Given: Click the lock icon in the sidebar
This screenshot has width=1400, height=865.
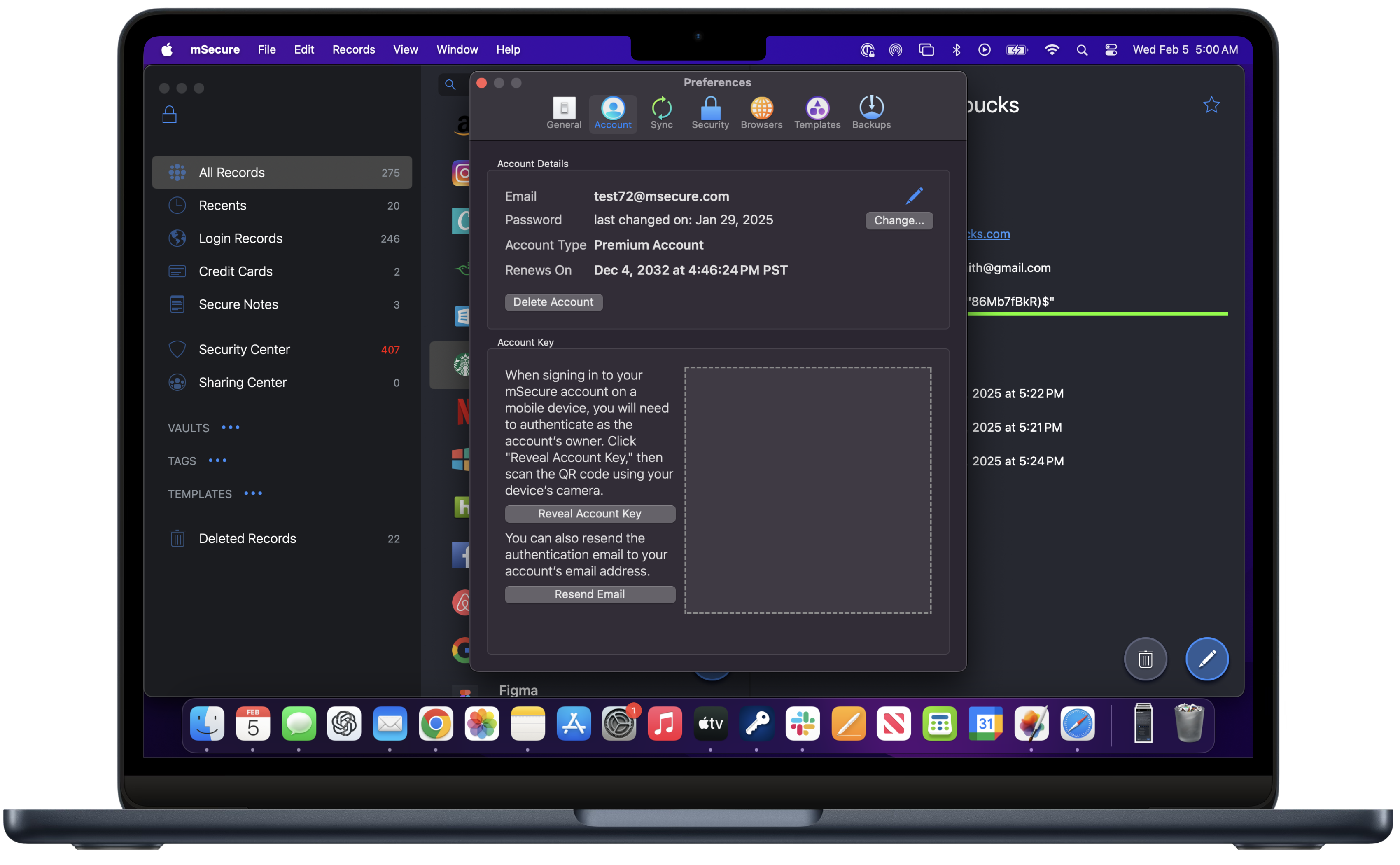Looking at the screenshot, I should pyautogui.click(x=169, y=115).
